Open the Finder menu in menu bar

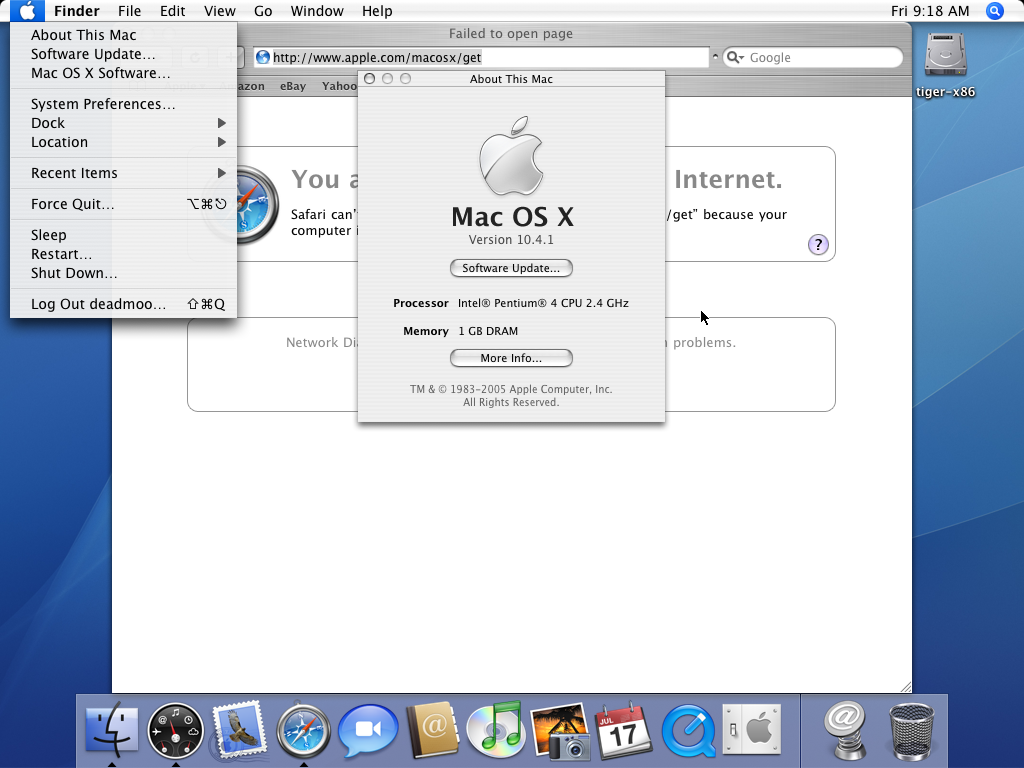pyautogui.click(x=77, y=11)
